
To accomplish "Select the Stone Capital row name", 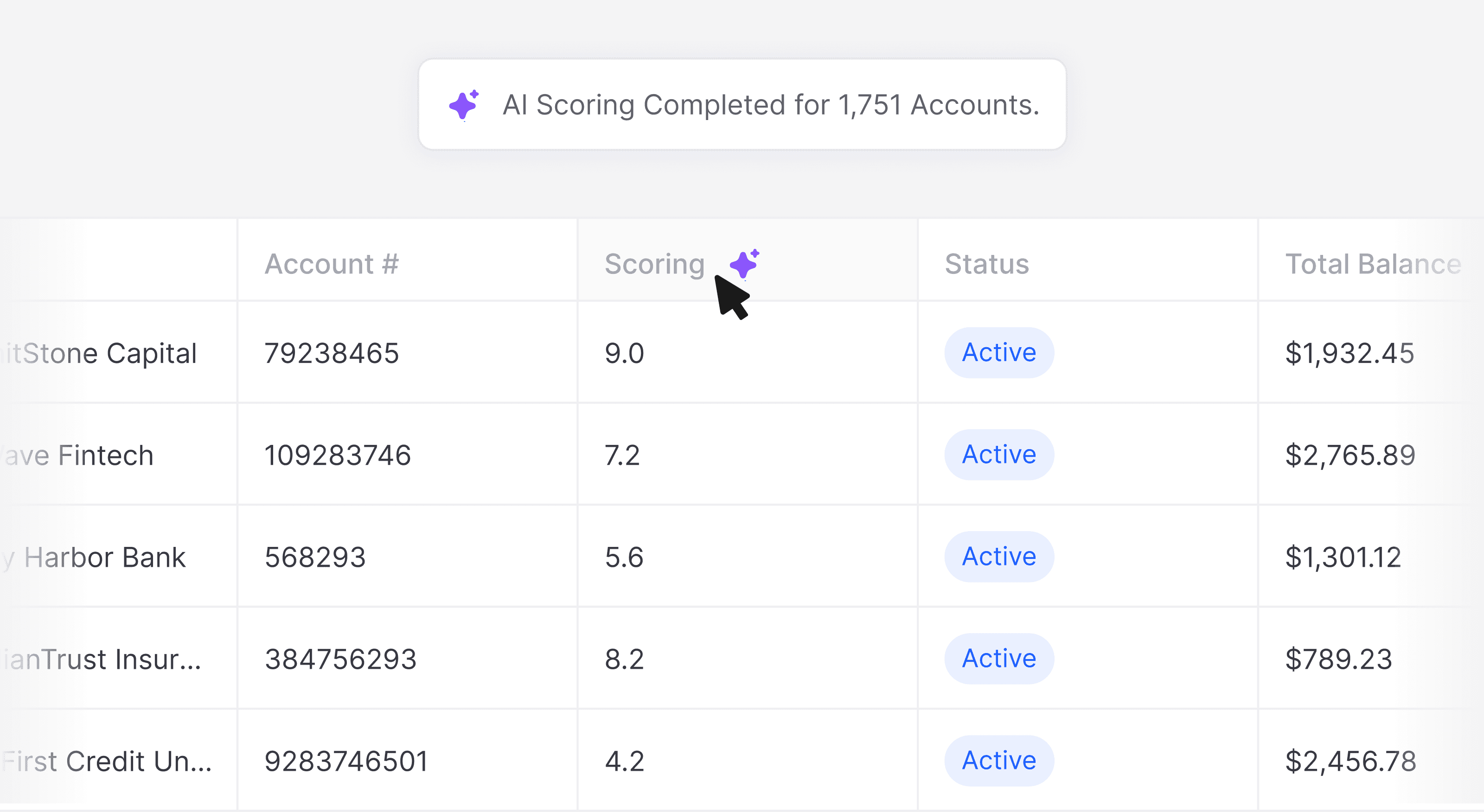I will [99, 353].
